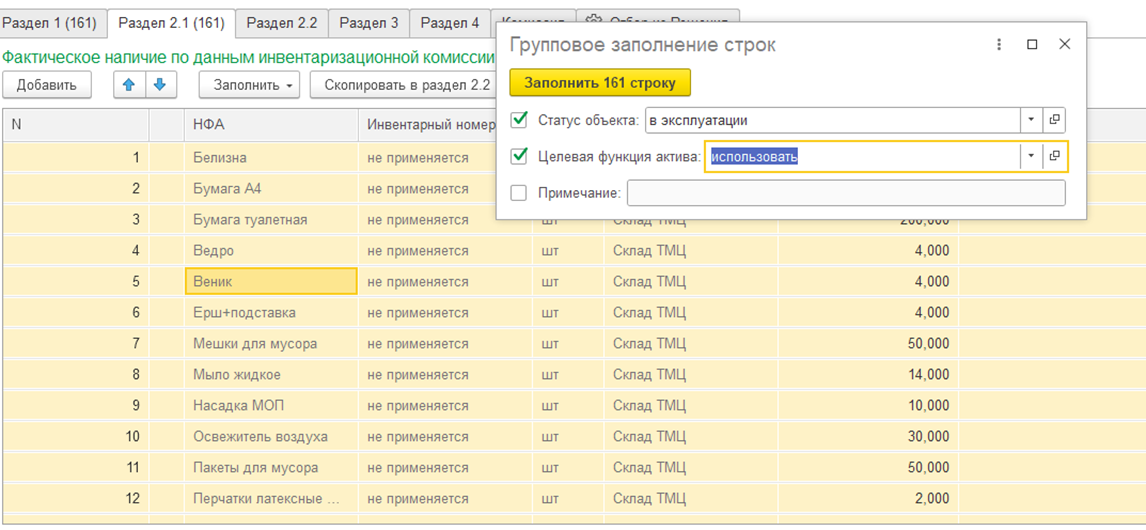Viewport: 1146px width, 530px height.
Task: Select the Ерш+подставка cell
Action: coord(271,313)
